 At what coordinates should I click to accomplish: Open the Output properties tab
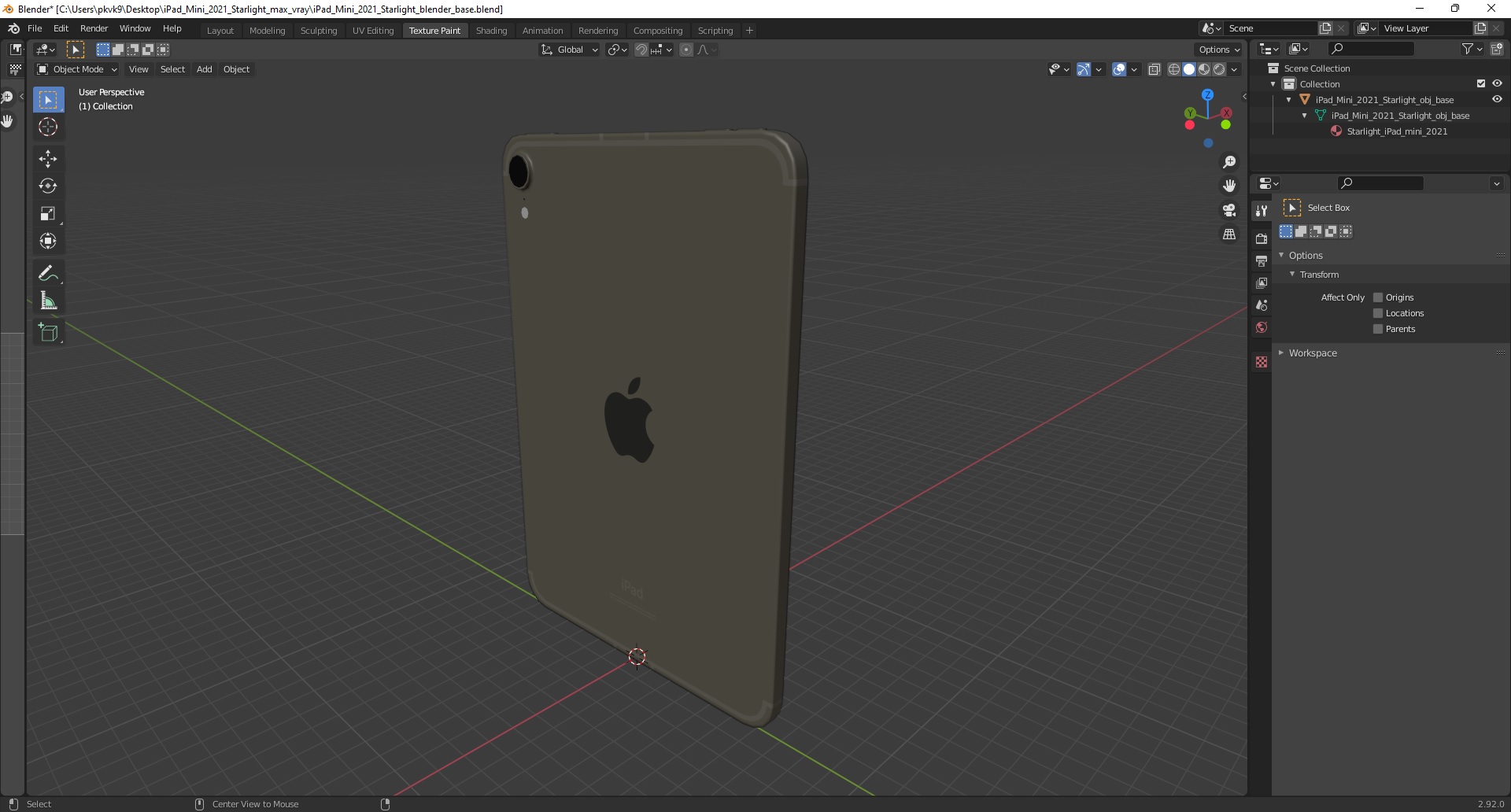pos(1262,260)
